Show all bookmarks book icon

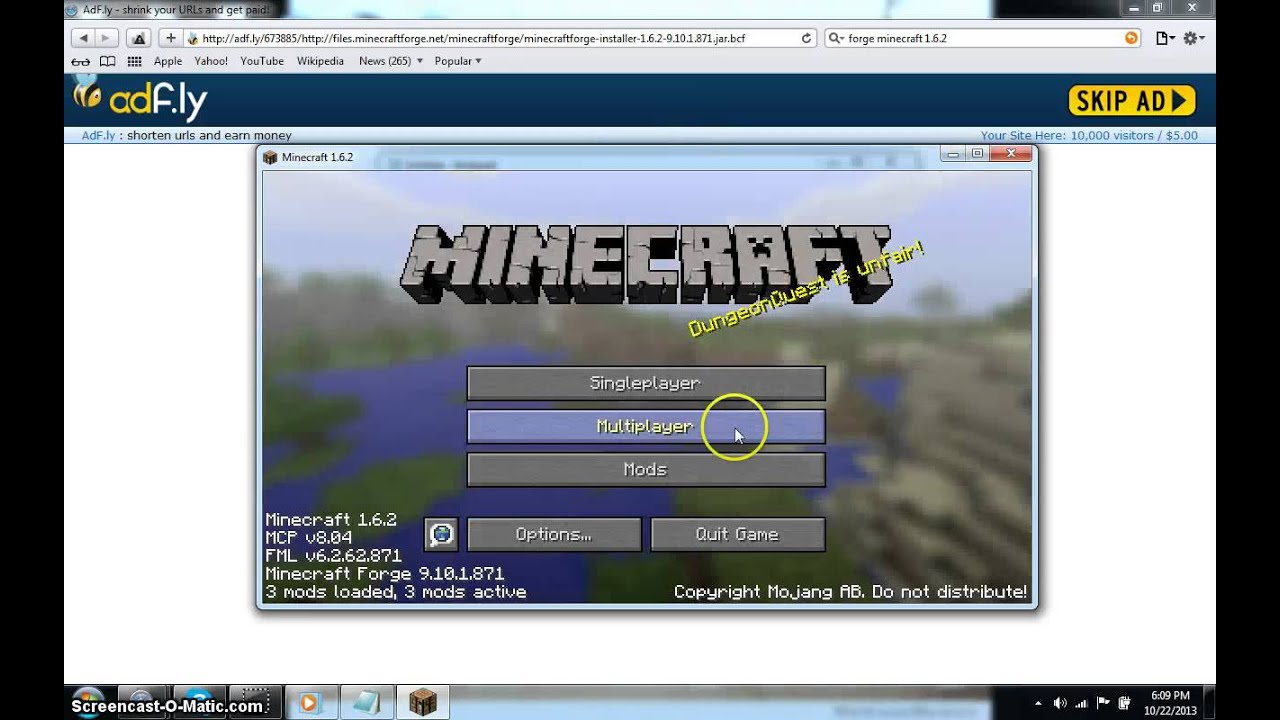[107, 61]
